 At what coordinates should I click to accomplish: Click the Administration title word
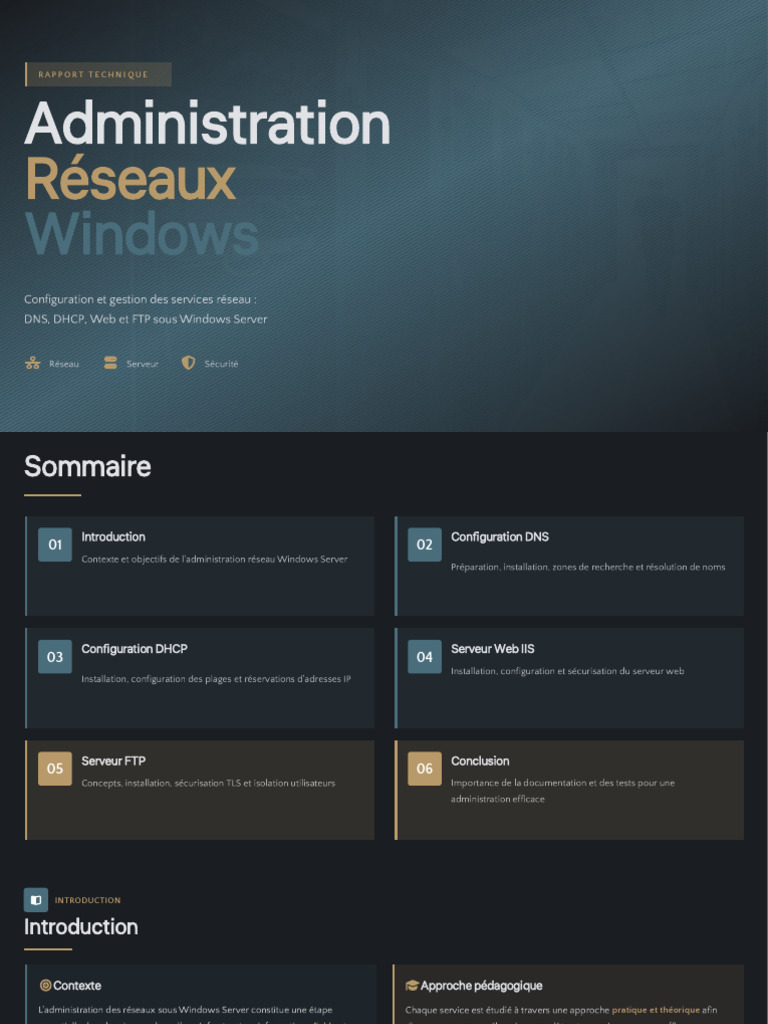click(x=207, y=123)
